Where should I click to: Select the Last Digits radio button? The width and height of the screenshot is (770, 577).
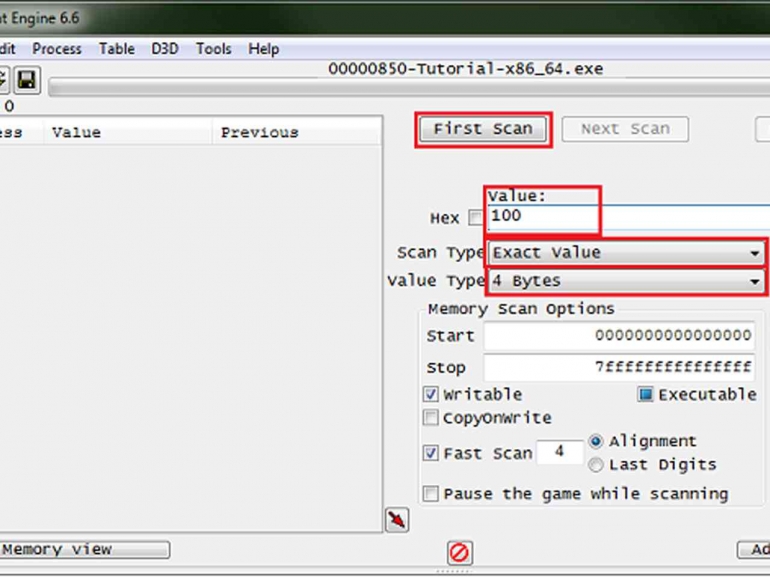(596, 465)
